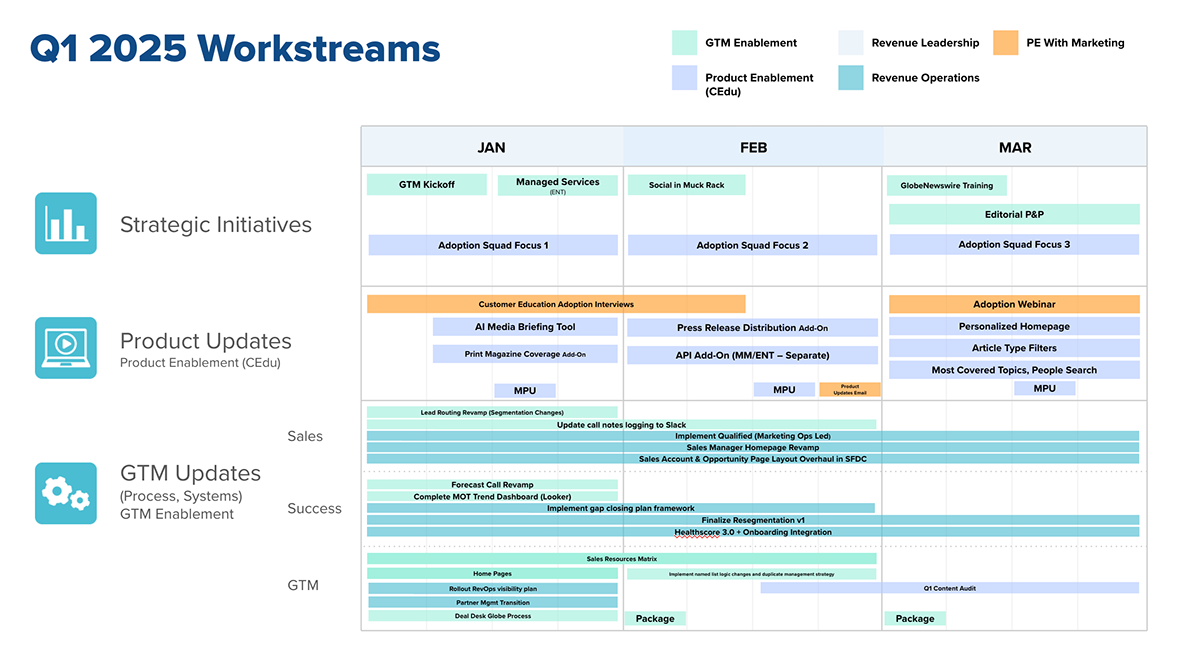Click the Revenue Operations legend swatch
The height and width of the screenshot is (672, 1200).
pyautogui.click(x=850, y=78)
